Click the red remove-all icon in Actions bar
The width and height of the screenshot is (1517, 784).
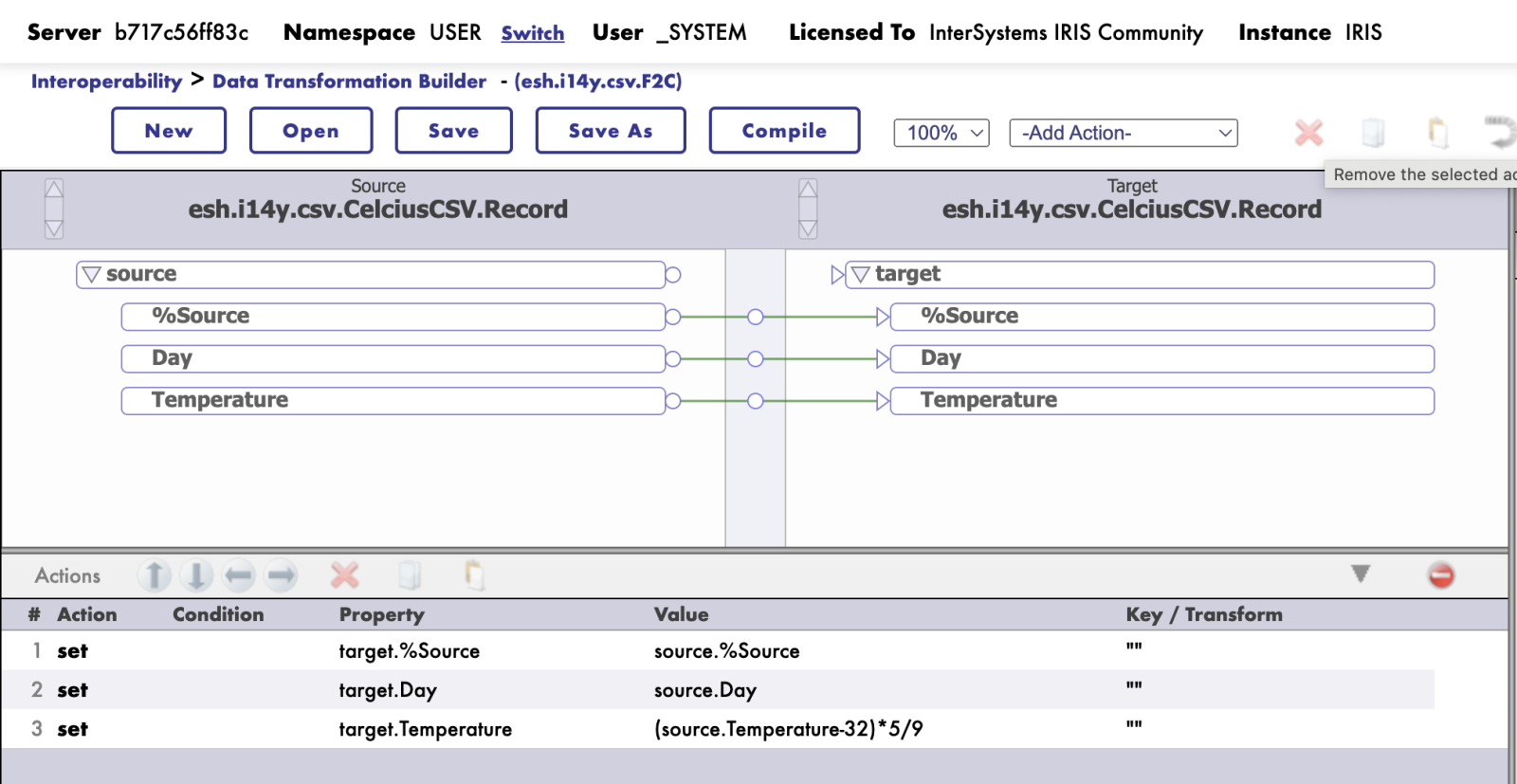click(1441, 575)
